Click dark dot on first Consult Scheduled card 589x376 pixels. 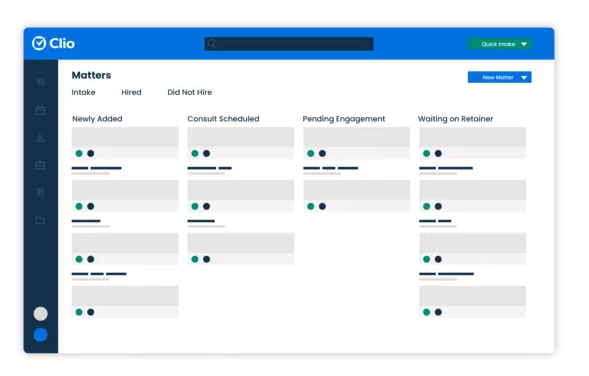click(x=207, y=153)
